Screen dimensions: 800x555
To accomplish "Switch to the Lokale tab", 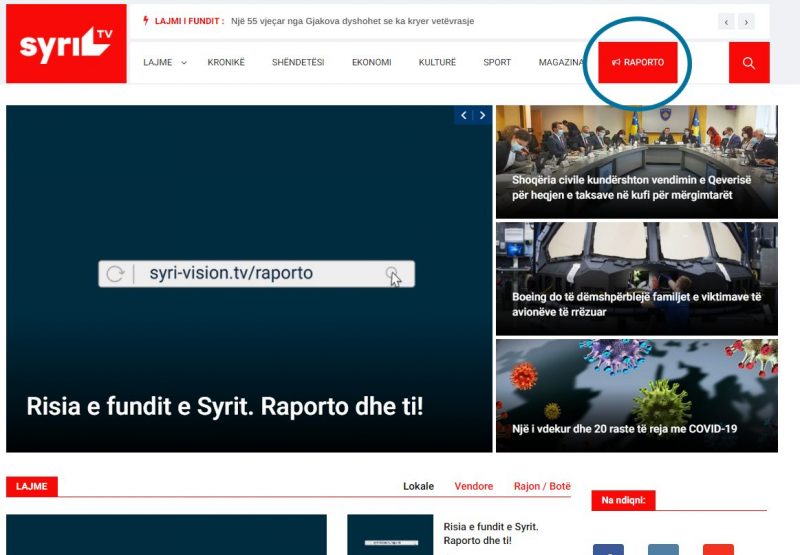I will pos(418,486).
